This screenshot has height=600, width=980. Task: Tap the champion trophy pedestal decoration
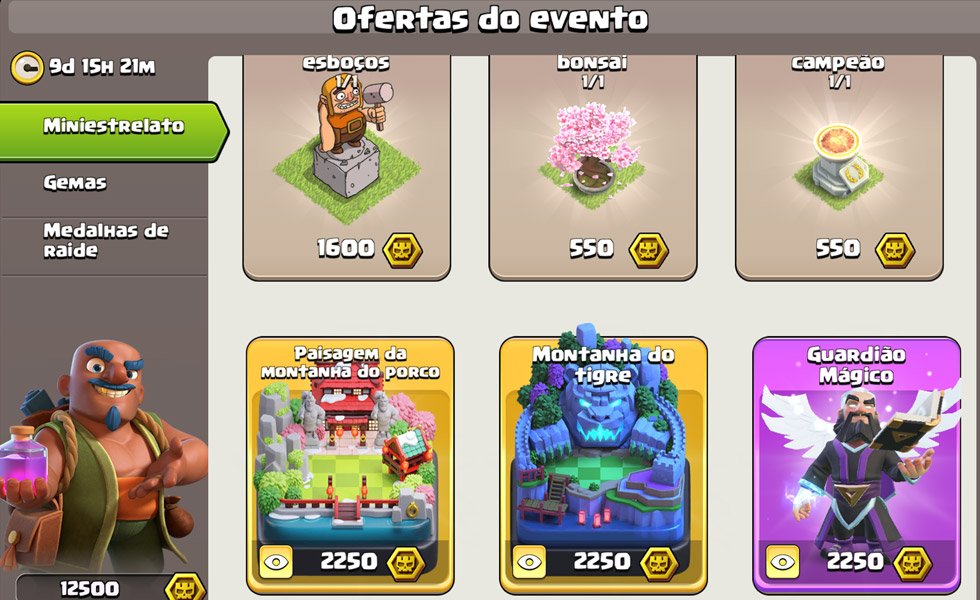[839, 161]
